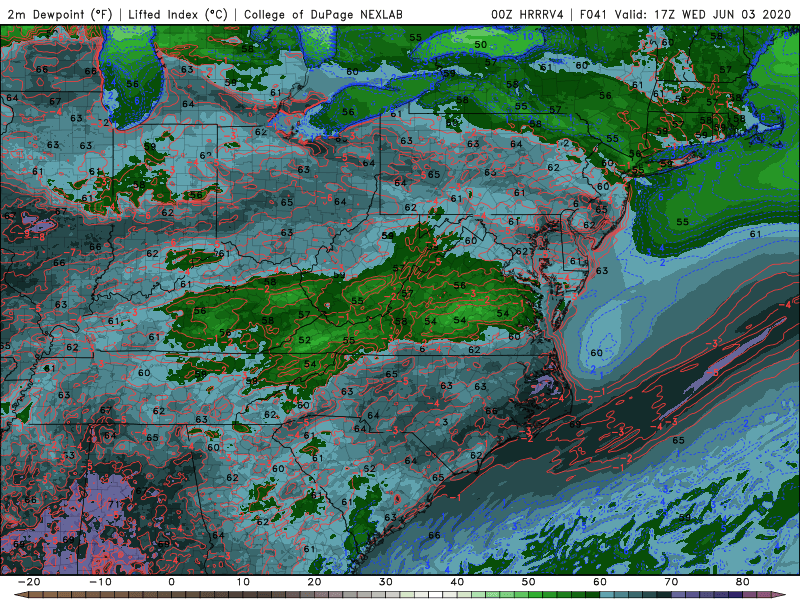The image size is (800, 600).
Task: Click the "20" legend scale label
Action: pyautogui.click(x=314, y=582)
